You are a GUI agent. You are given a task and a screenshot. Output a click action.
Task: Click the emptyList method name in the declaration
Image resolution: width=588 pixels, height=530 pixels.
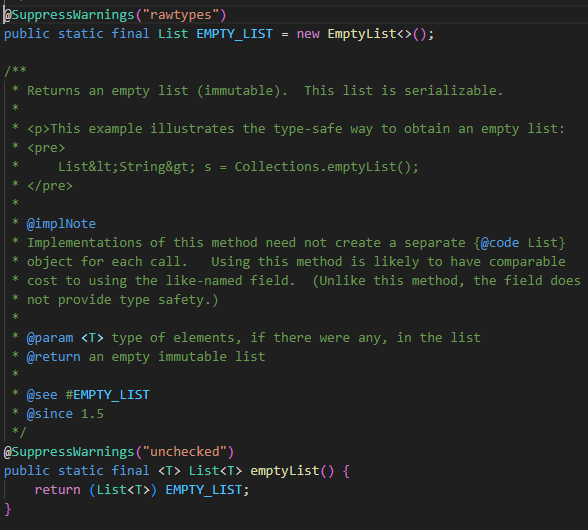pyautogui.click(x=285, y=470)
